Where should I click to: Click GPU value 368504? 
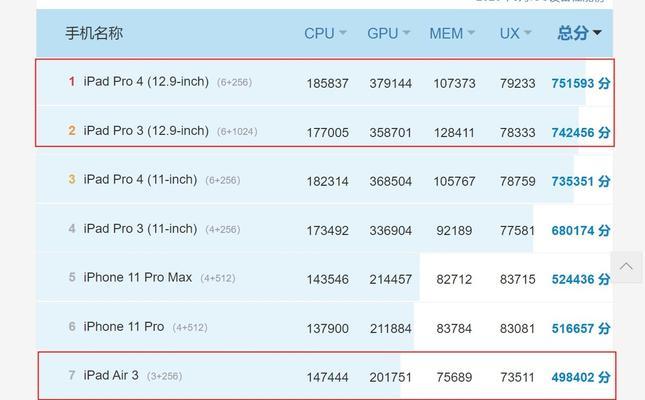coord(390,181)
